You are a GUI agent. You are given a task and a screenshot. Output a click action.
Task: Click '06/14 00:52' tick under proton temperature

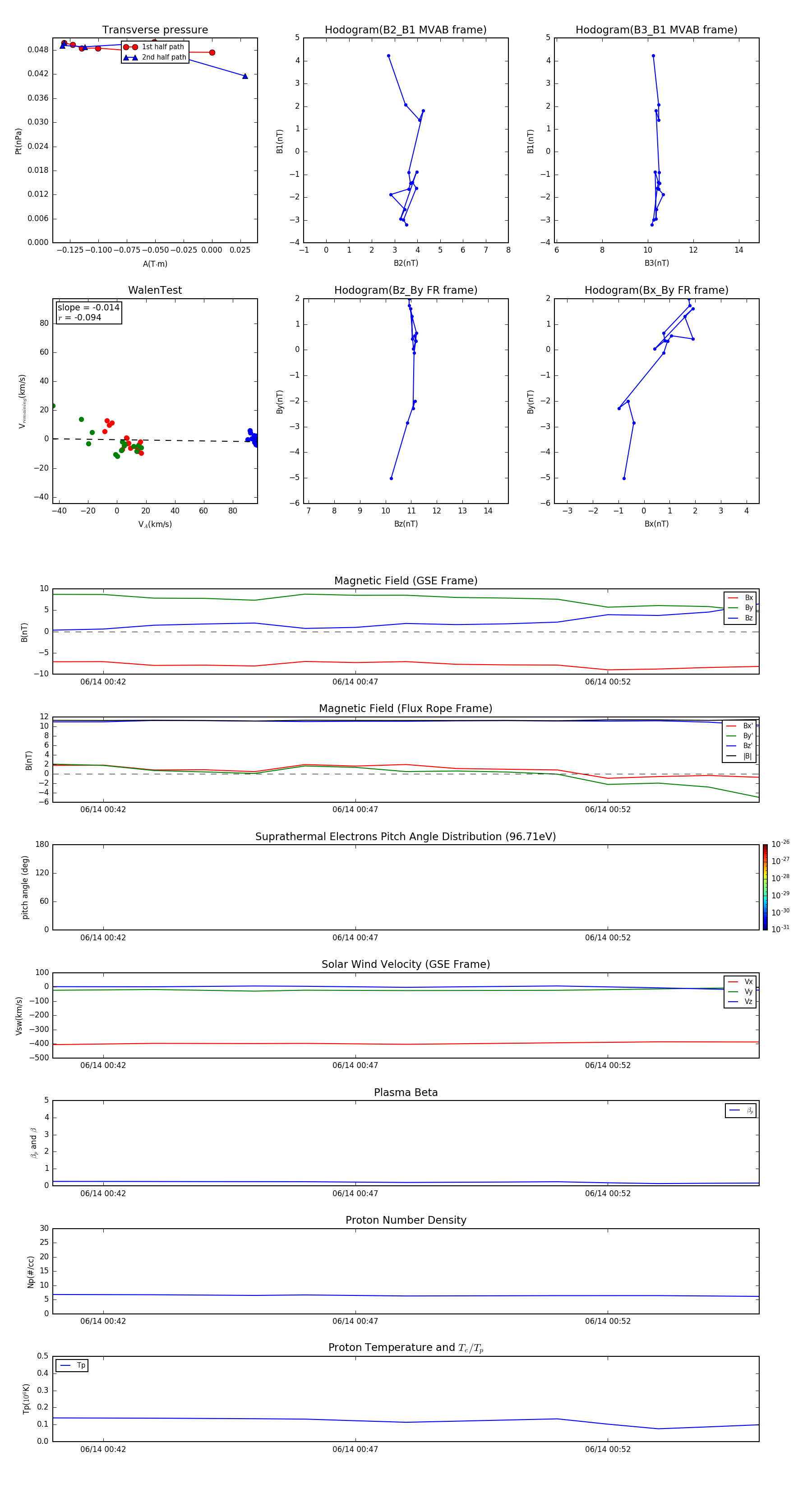[x=607, y=1449]
